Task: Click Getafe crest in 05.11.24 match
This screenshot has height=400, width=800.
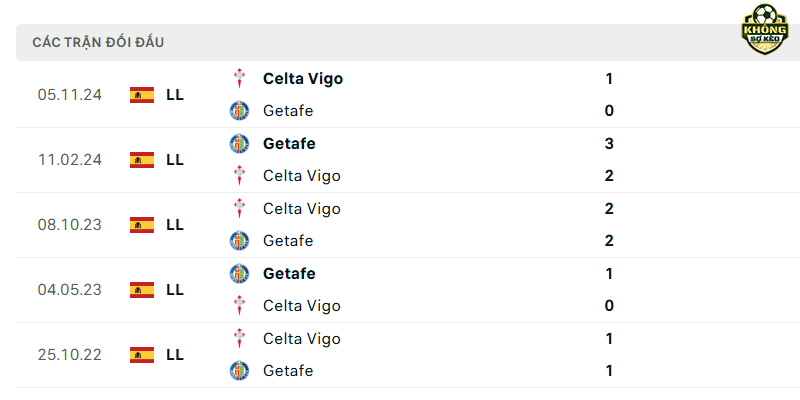Action: tap(239, 111)
